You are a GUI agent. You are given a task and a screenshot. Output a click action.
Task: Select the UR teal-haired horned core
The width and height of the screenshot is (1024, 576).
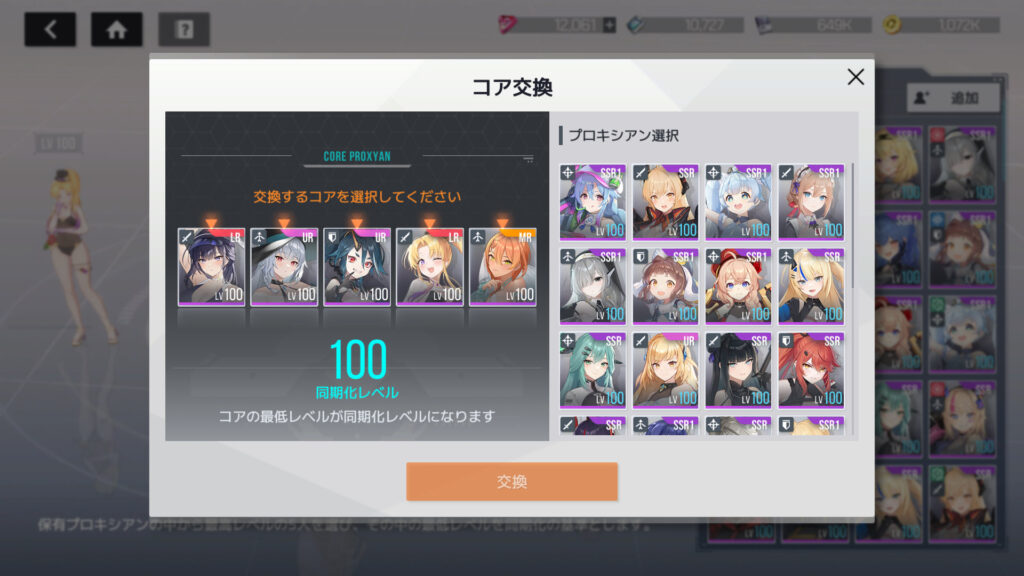357,267
